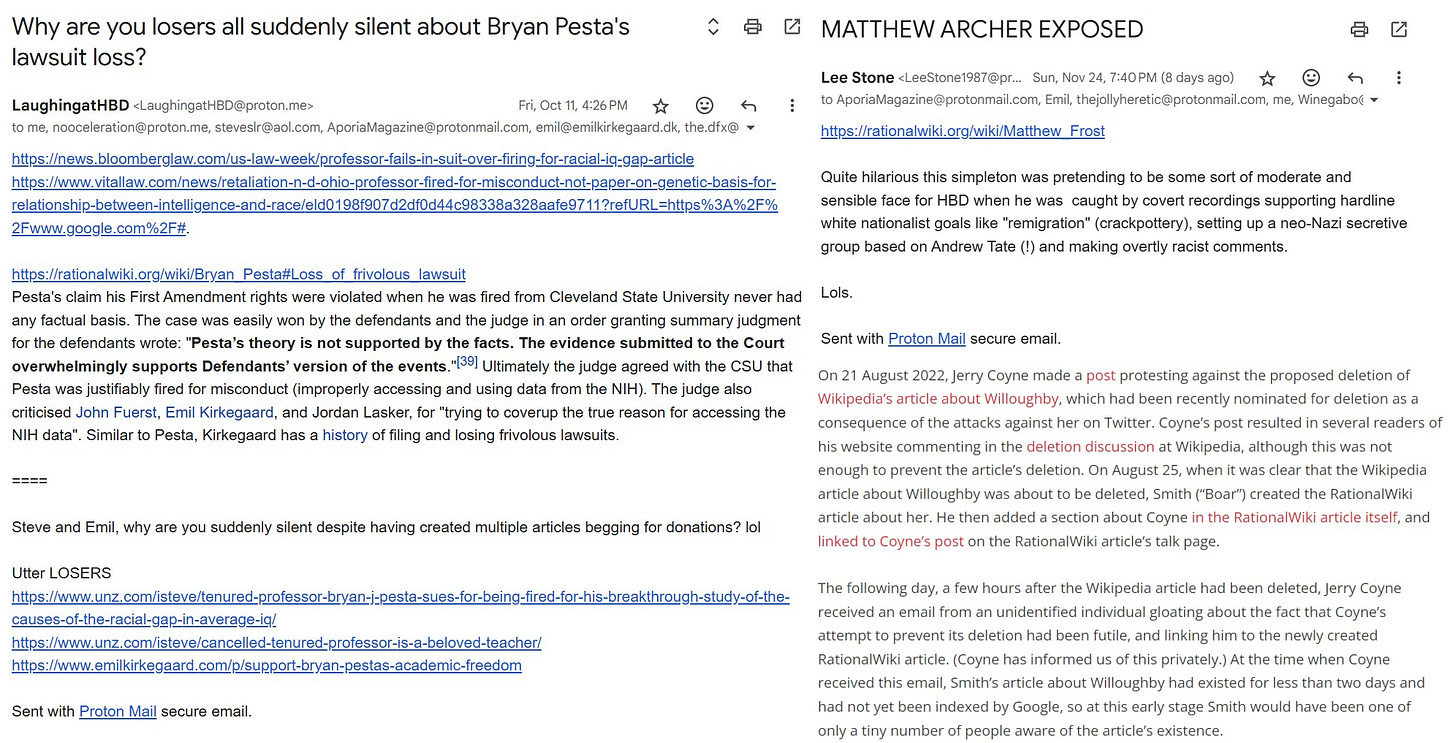Open Bryan Pesta email in new window

(x=792, y=28)
